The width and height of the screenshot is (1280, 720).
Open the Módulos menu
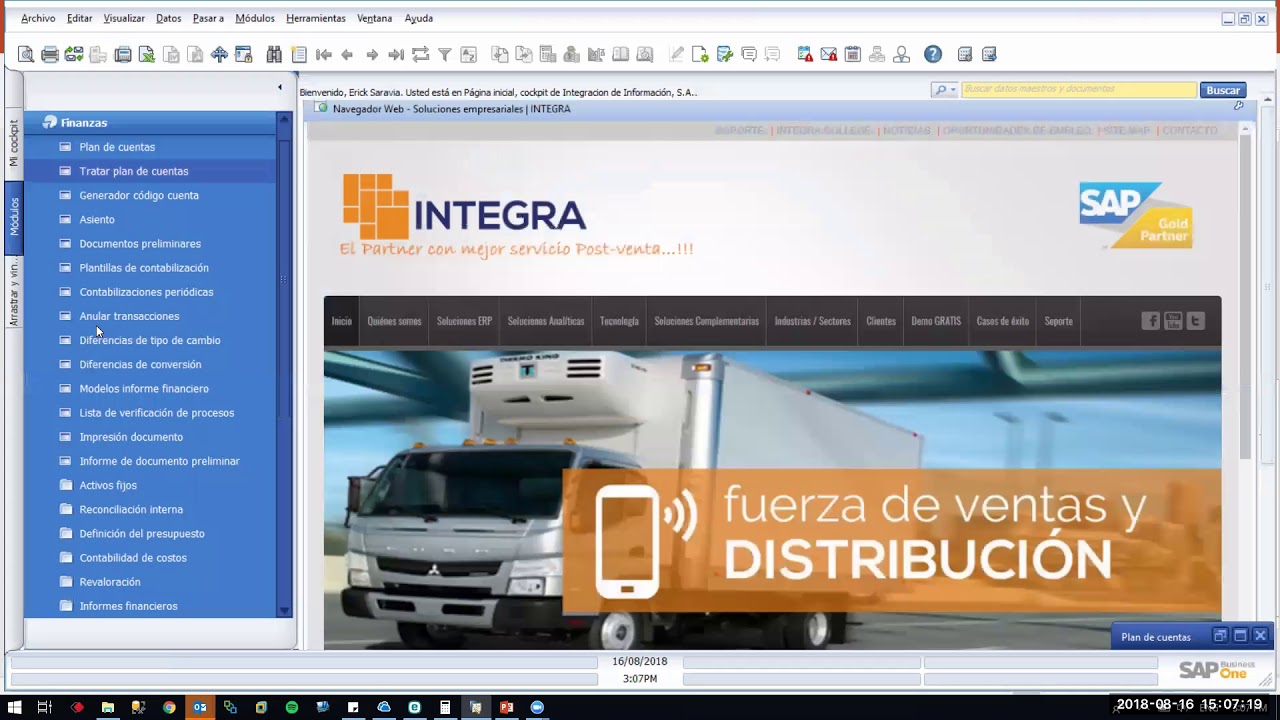point(255,18)
